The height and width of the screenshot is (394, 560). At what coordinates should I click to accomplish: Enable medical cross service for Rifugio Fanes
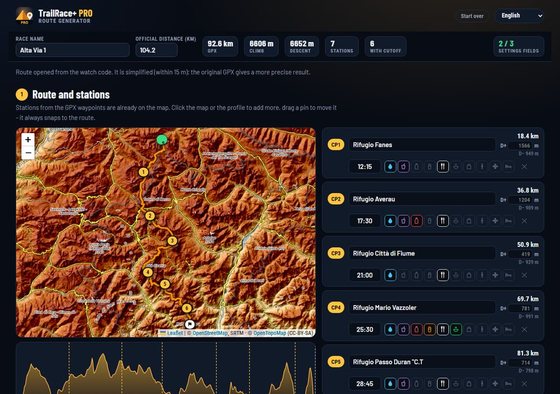point(495,166)
